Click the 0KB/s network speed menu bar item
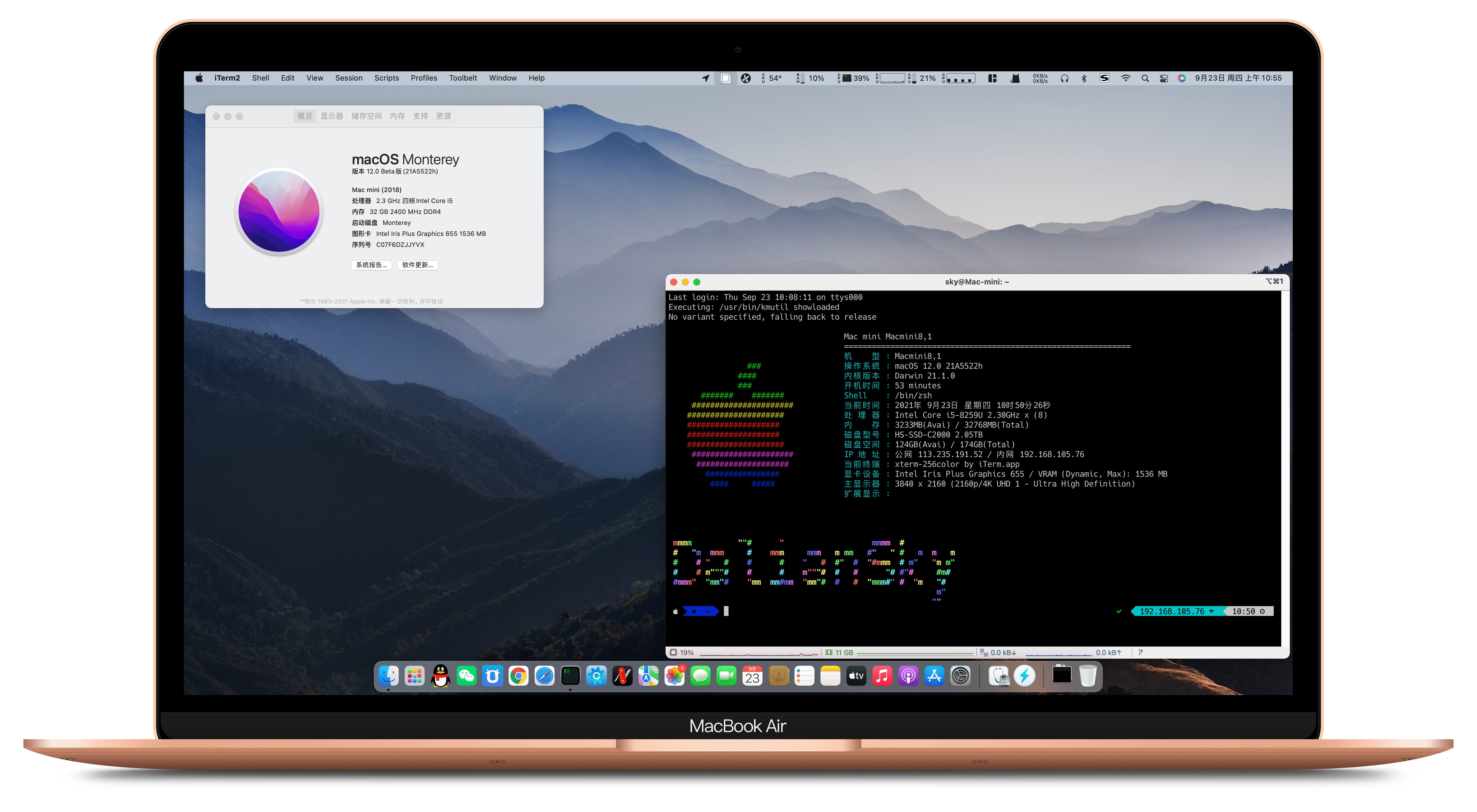Viewport: 1477px width, 812px height. coord(1040,79)
